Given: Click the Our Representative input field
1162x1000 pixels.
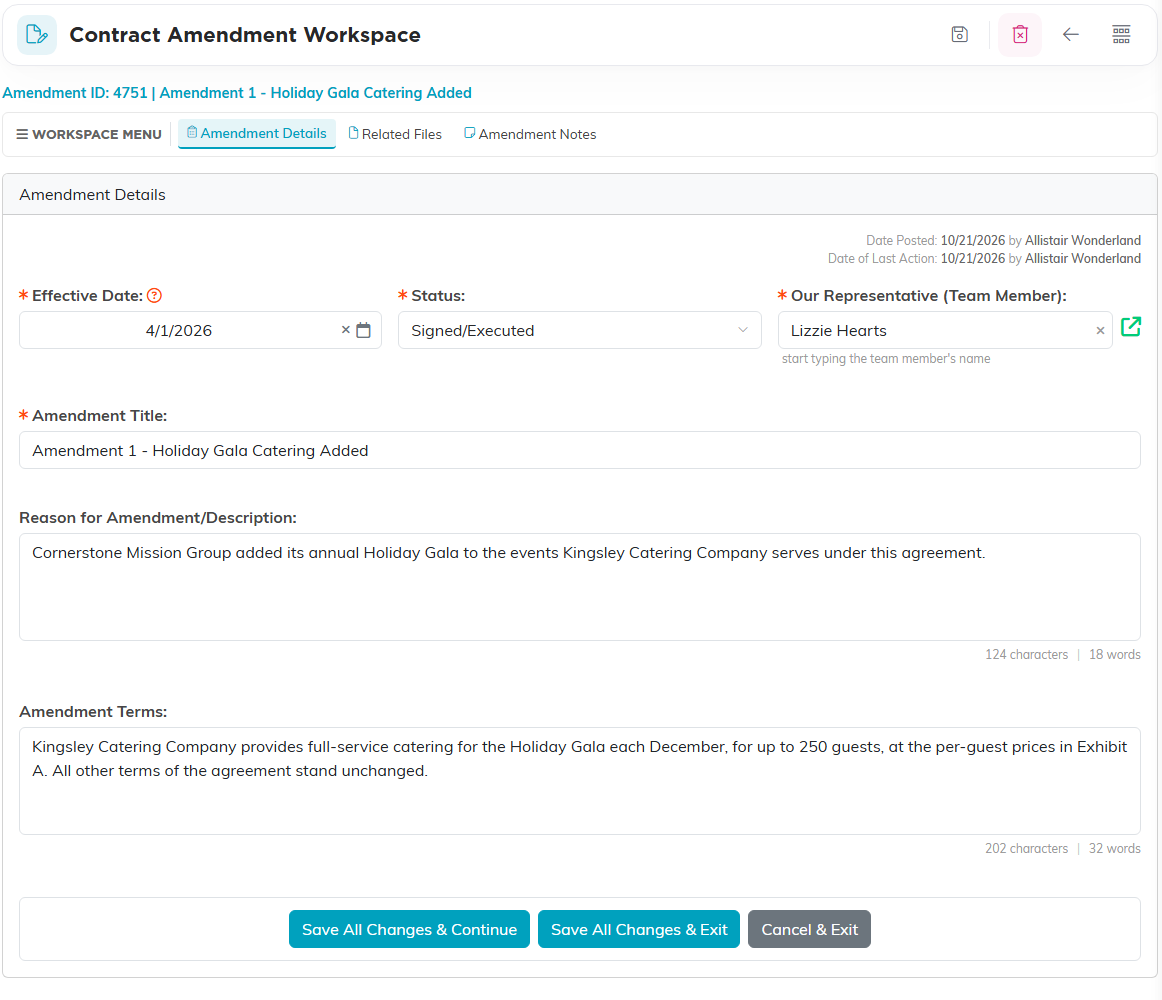Looking at the screenshot, I should (944, 330).
